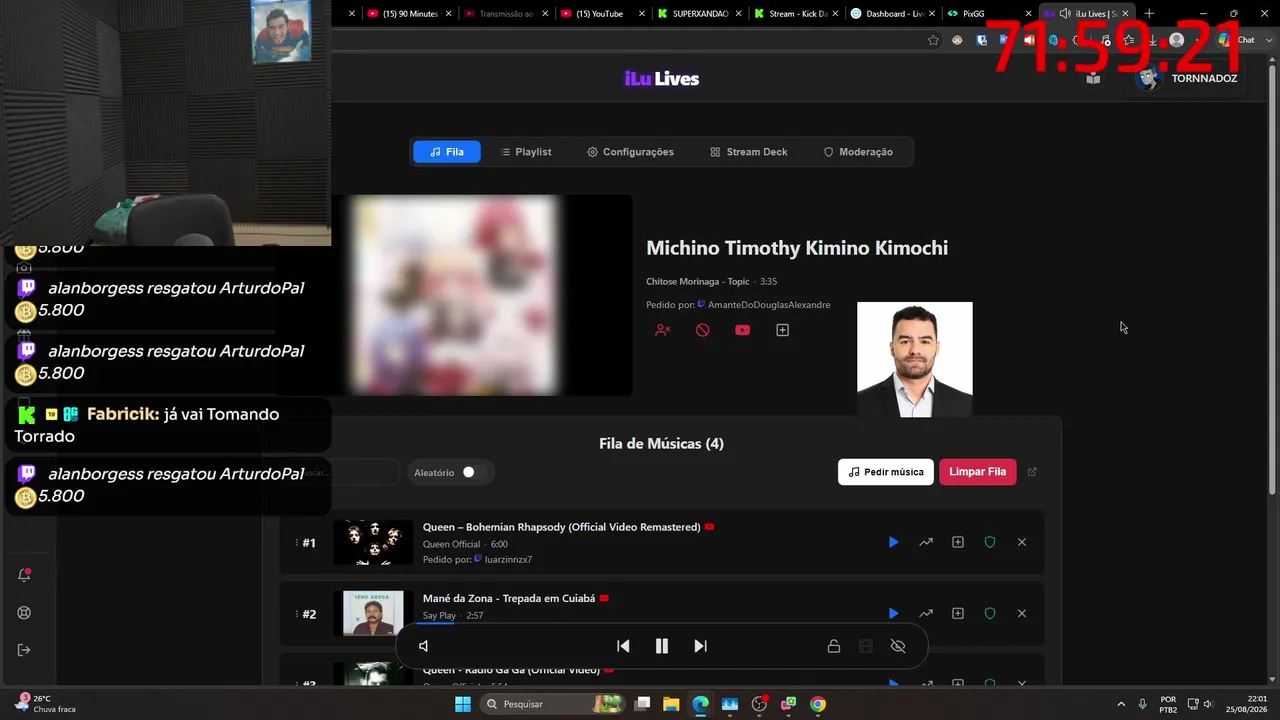Open Google Chrome from taskbar

tap(818, 704)
